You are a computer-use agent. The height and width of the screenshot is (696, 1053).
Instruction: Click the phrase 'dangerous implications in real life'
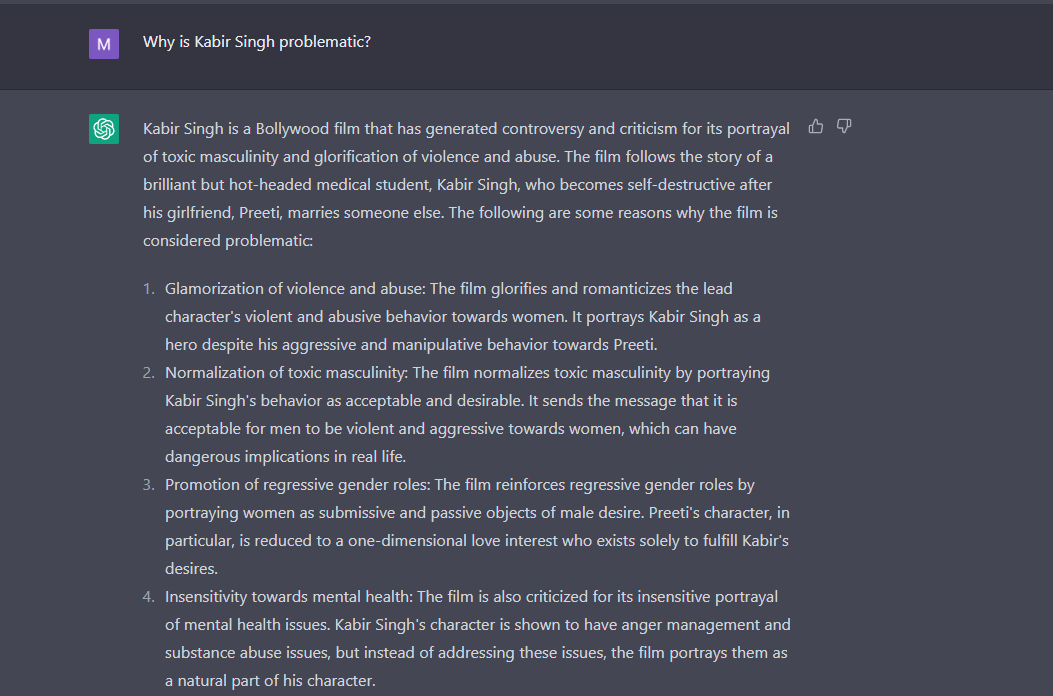tap(285, 456)
